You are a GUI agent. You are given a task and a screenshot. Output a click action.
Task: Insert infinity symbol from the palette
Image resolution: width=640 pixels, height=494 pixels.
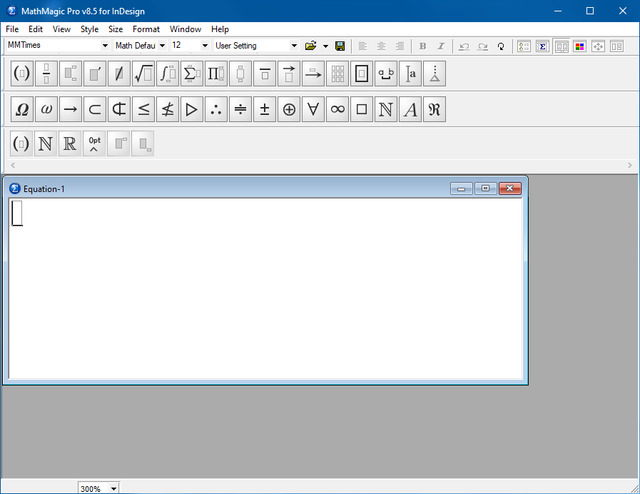pyautogui.click(x=338, y=109)
